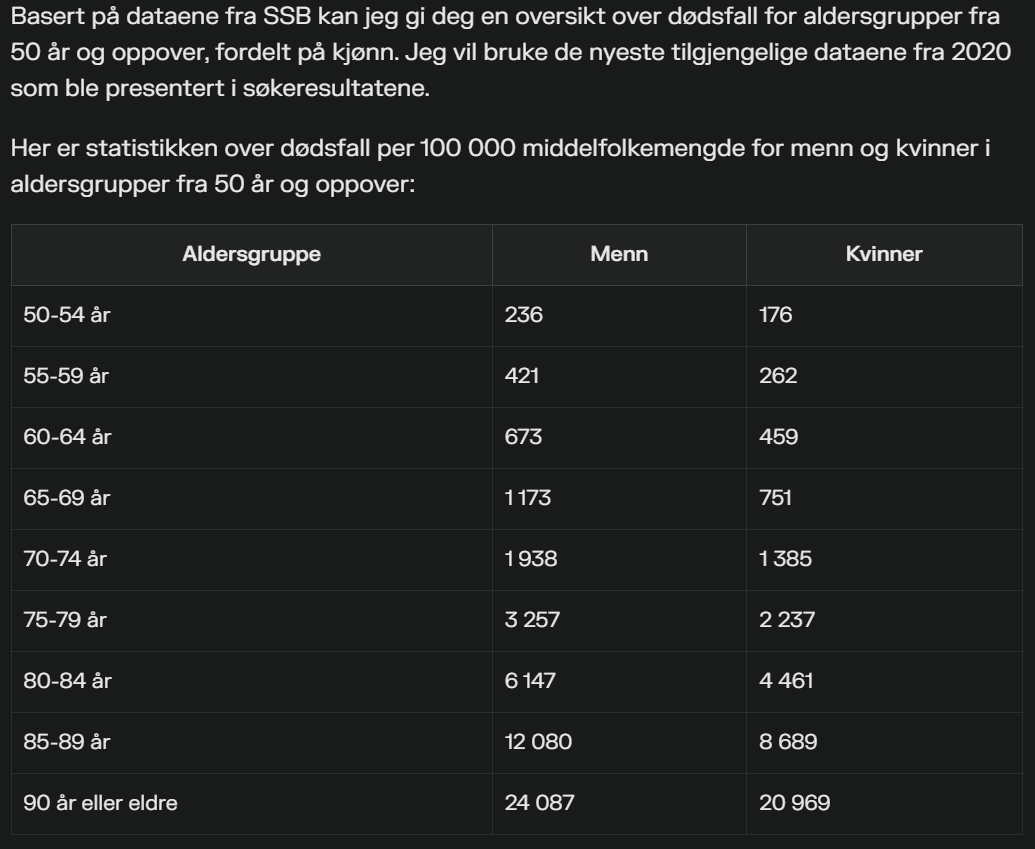
Task: Click the Kvinner value 20 969
Action: tap(795, 803)
